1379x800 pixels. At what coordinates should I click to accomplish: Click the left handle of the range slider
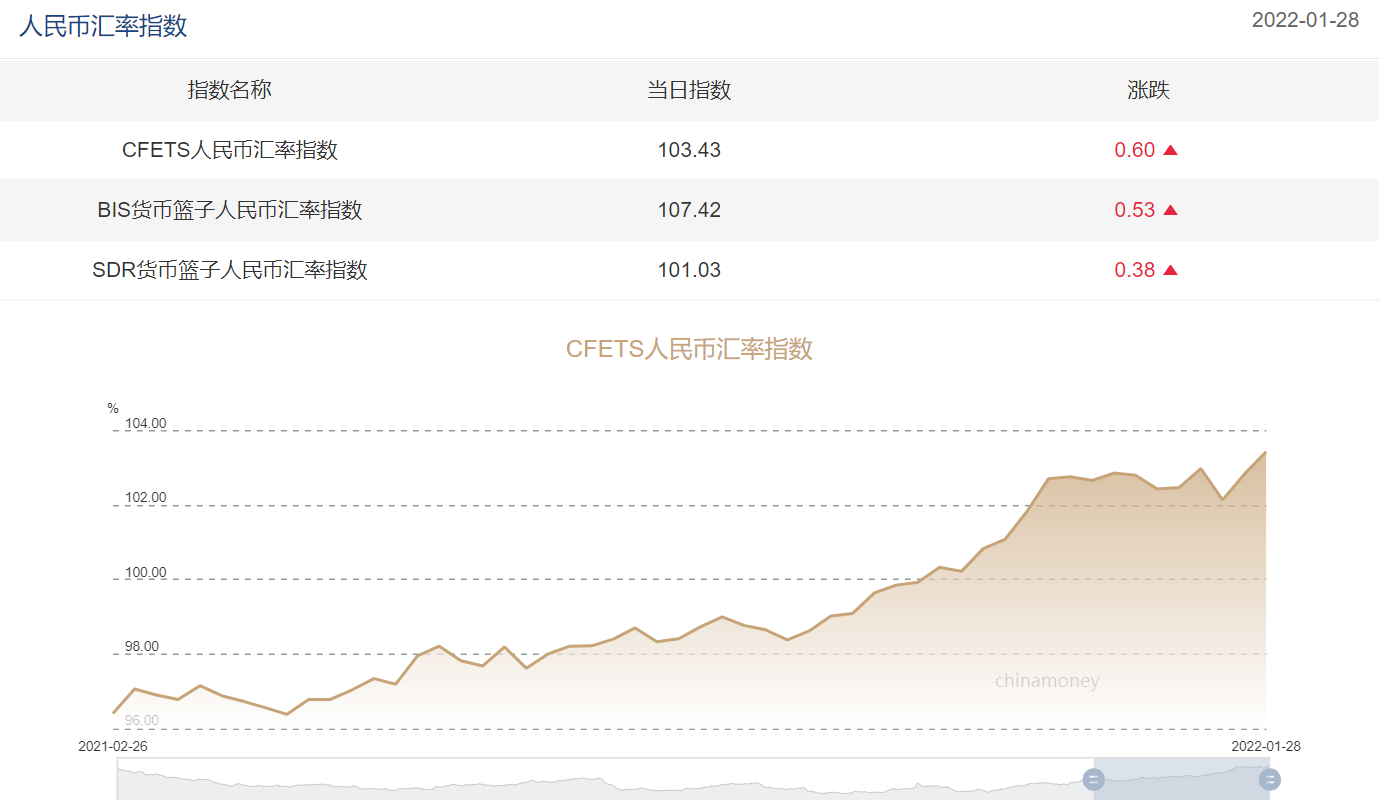[x=1094, y=780]
